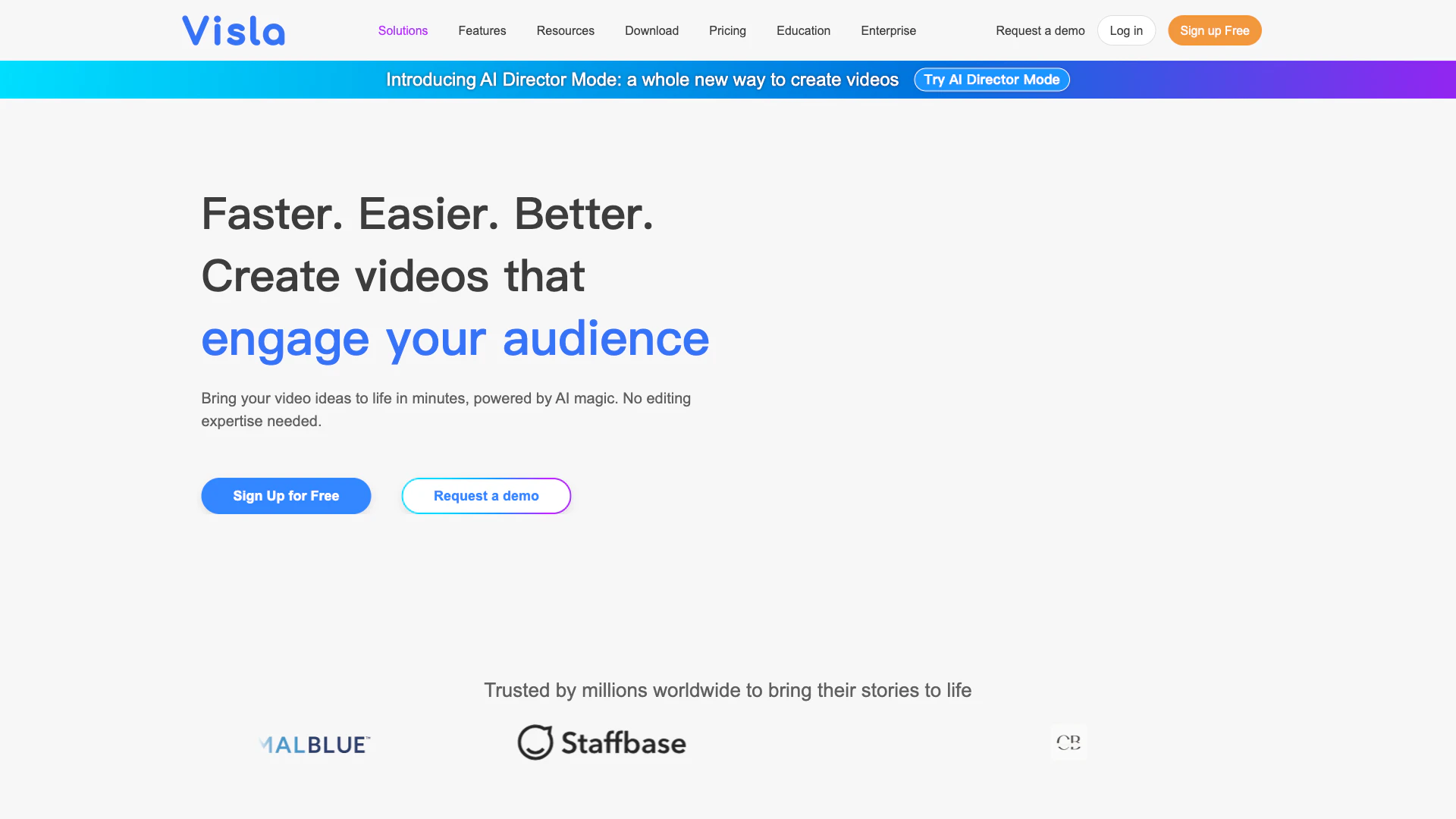Click the orange Sign up Free button
Image resolution: width=1456 pixels, height=819 pixels.
tap(1214, 30)
